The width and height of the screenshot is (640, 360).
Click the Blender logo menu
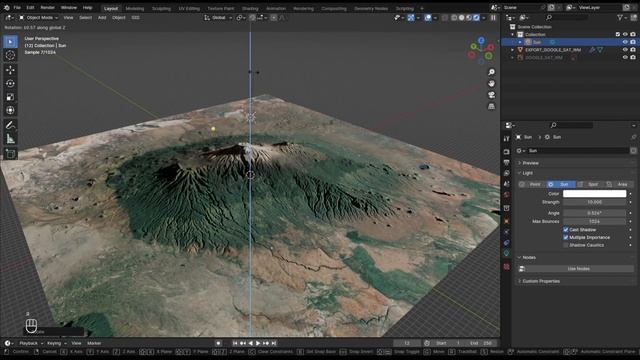click(7, 7)
